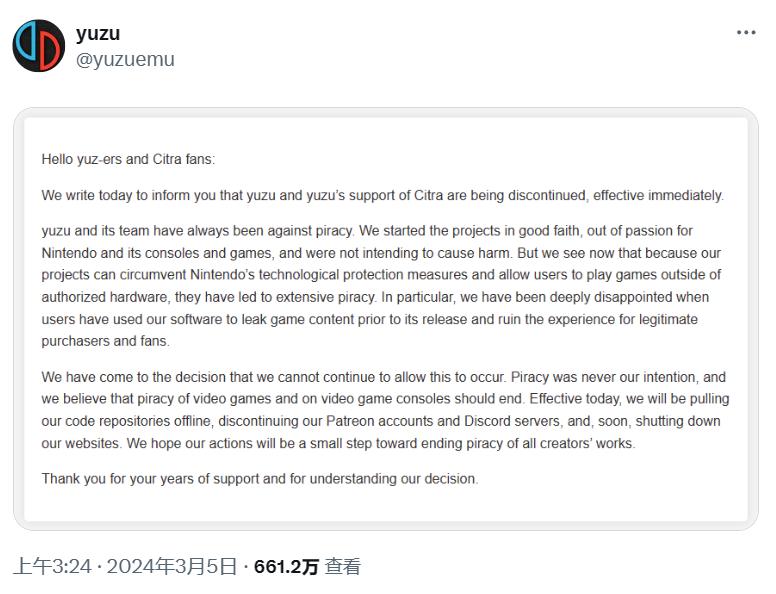Click the 查看 views label
Image resolution: width=776 pixels, height=594 pixels.
pos(343,567)
